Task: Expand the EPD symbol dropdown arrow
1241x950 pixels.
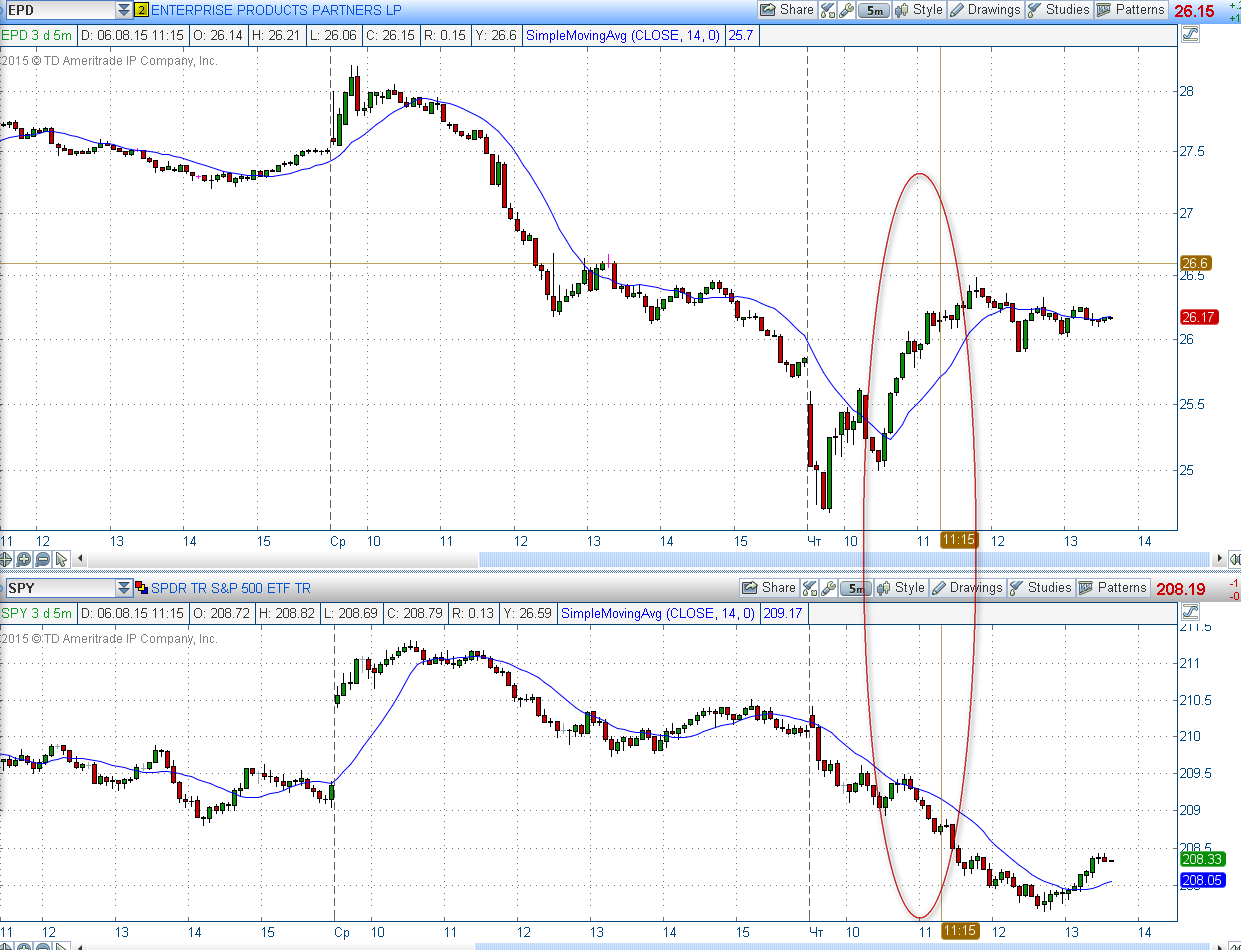Action: coord(123,10)
